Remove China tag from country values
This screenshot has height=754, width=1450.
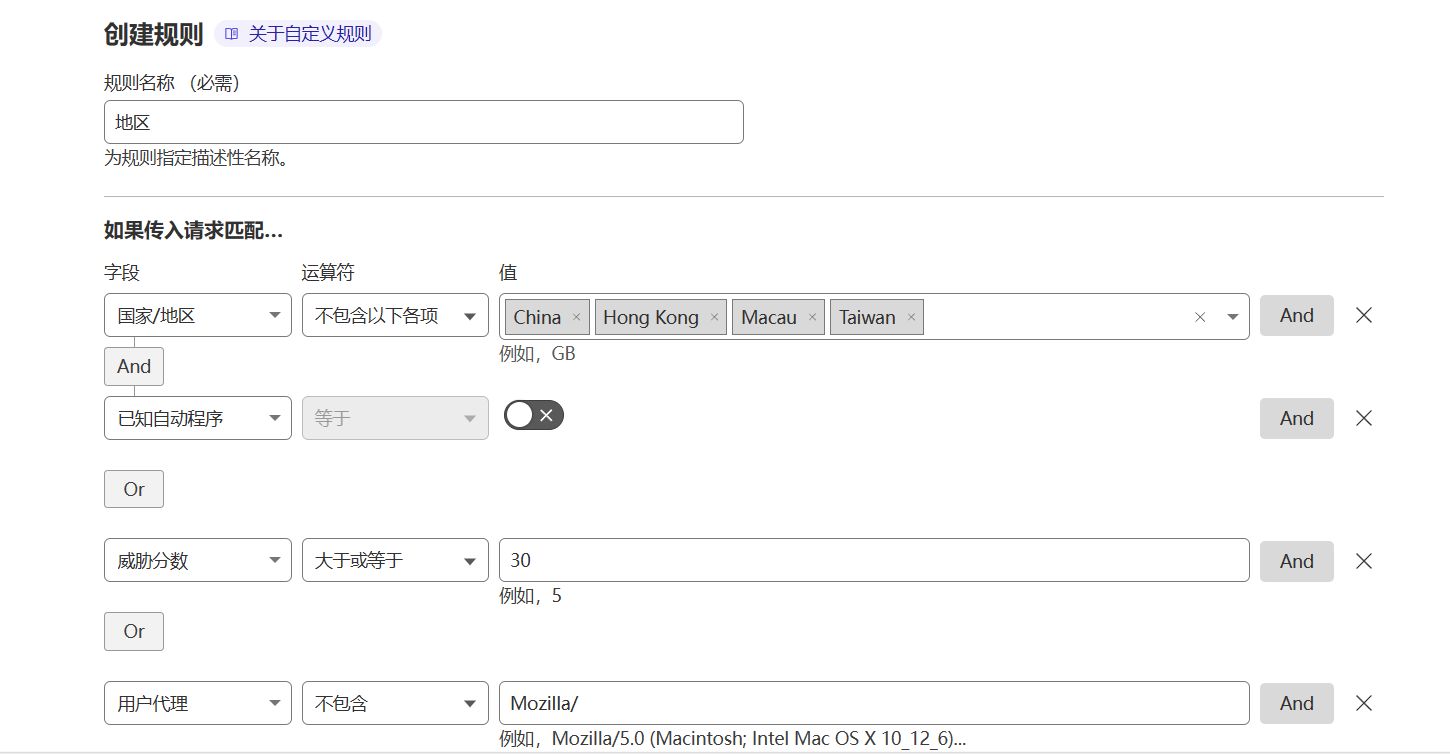pyautogui.click(x=576, y=317)
